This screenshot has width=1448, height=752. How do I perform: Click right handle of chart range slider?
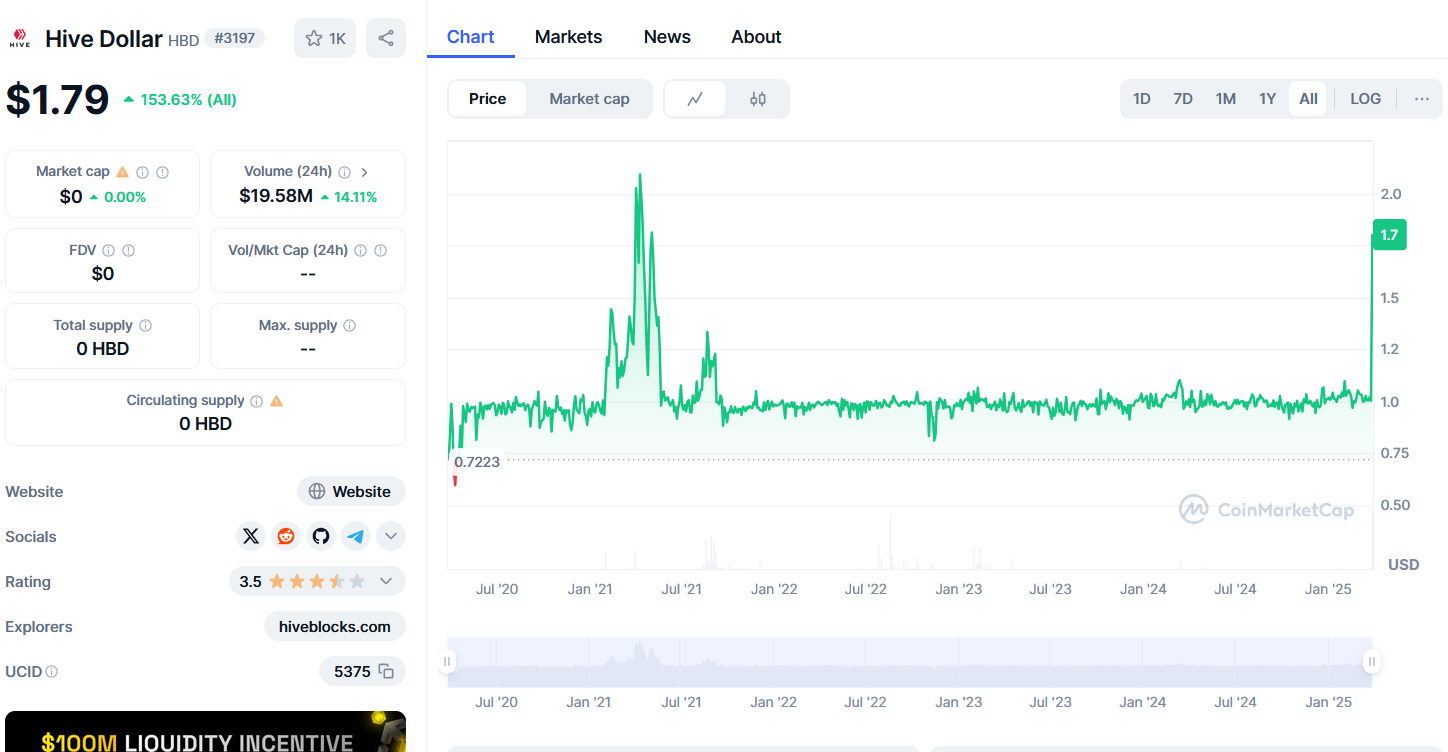click(1372, 661)
